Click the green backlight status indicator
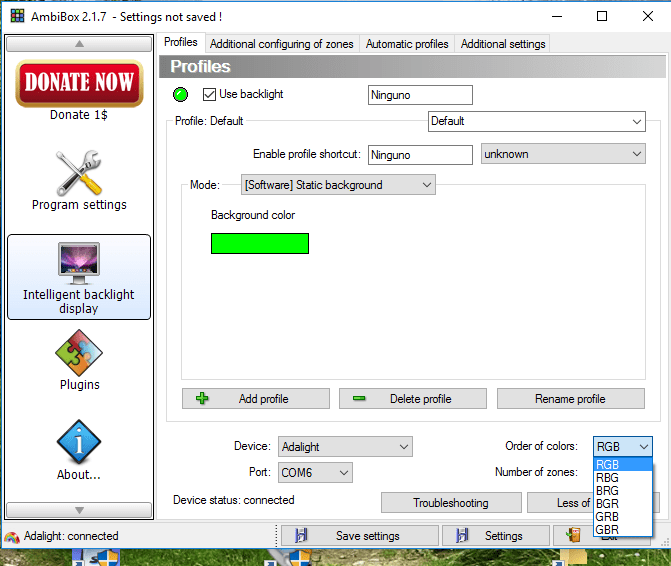 coord(180,95)
